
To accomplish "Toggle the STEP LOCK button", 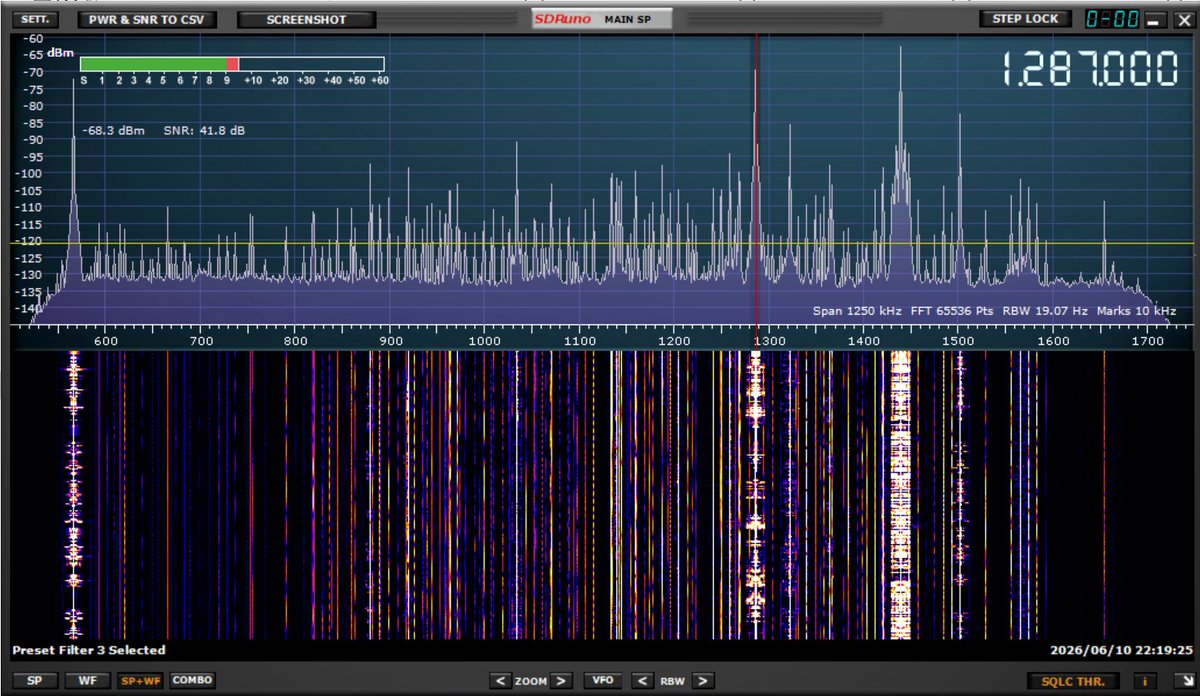I will pos(1025,19).
